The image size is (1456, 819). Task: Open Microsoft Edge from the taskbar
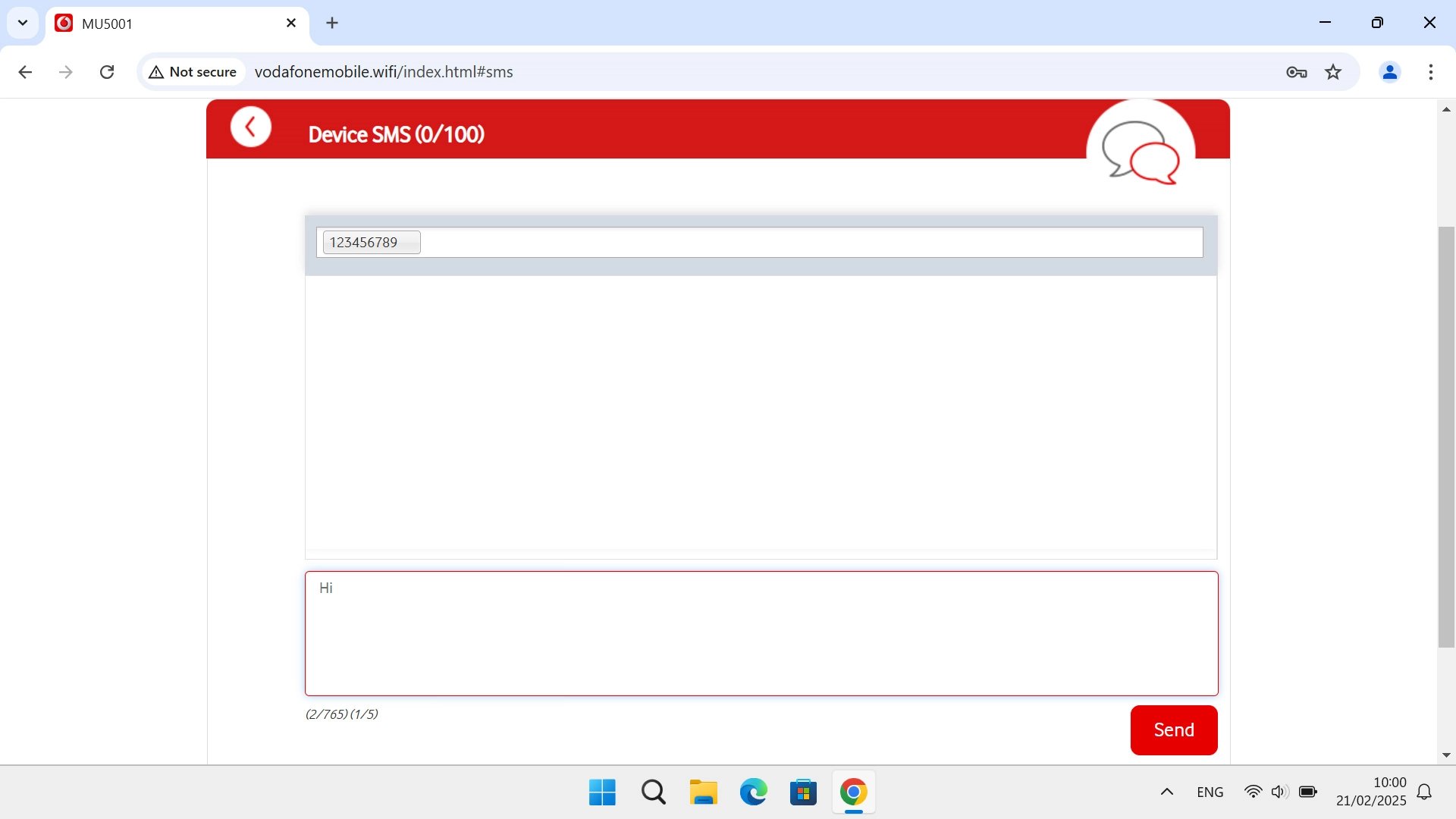(x=753, y=792)
